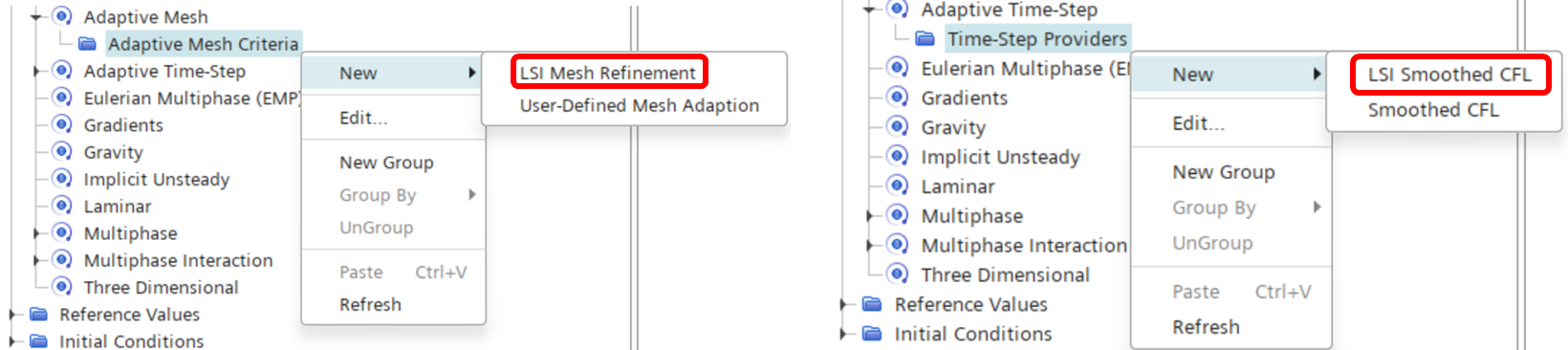Expand the Adaptive Time-Step node in left tree
Screen dimensions: 1568x350
37,71
